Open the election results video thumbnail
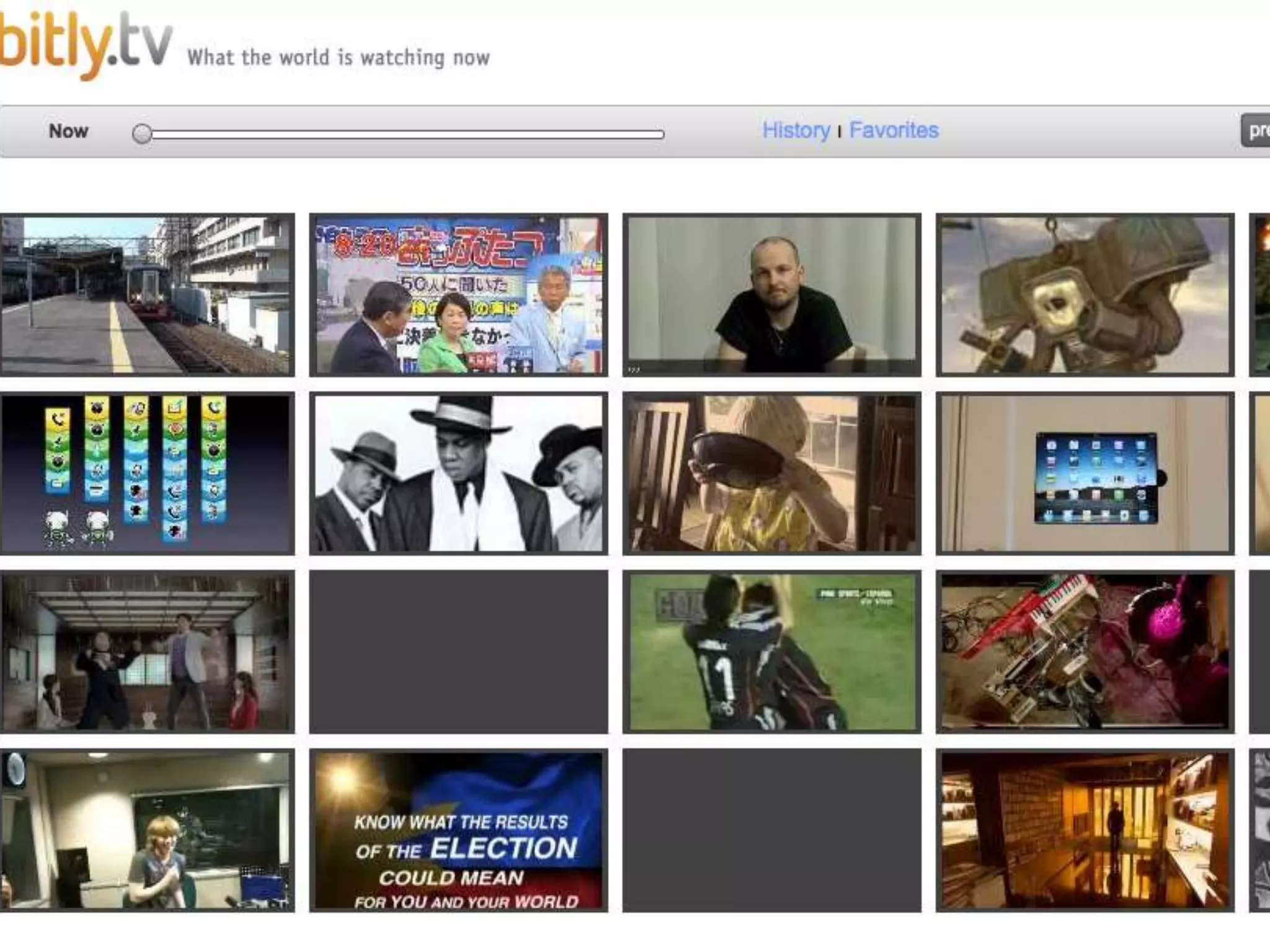The width and height of the screenshot is (1270, 952). coord(458,831)
